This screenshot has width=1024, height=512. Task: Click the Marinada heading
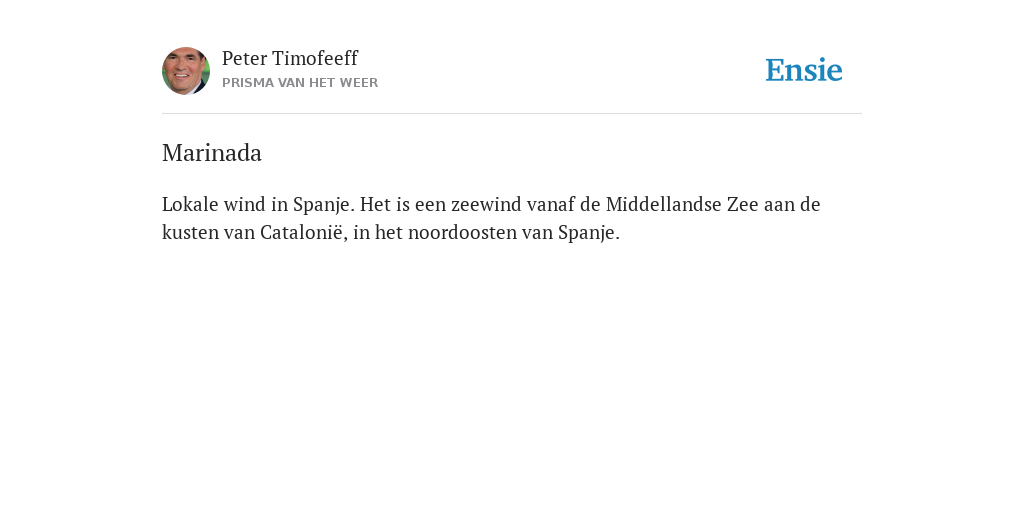212,153
